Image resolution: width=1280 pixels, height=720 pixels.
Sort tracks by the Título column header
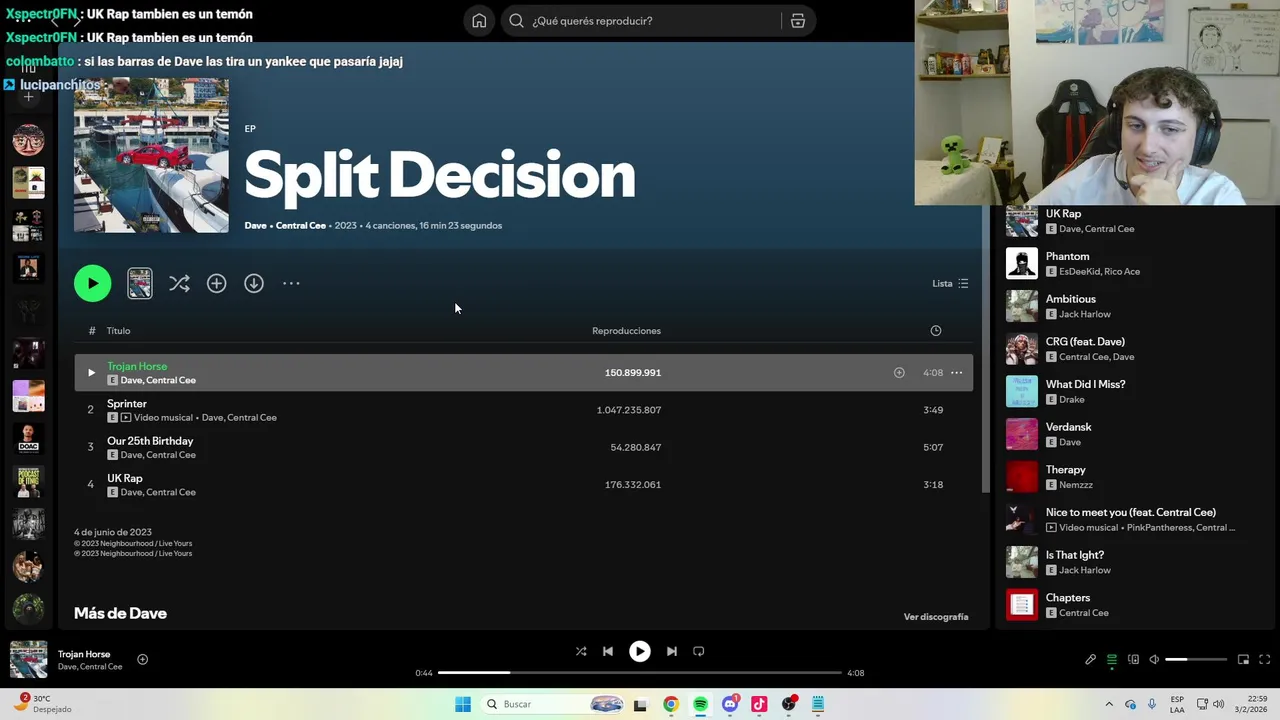(118, 331)
